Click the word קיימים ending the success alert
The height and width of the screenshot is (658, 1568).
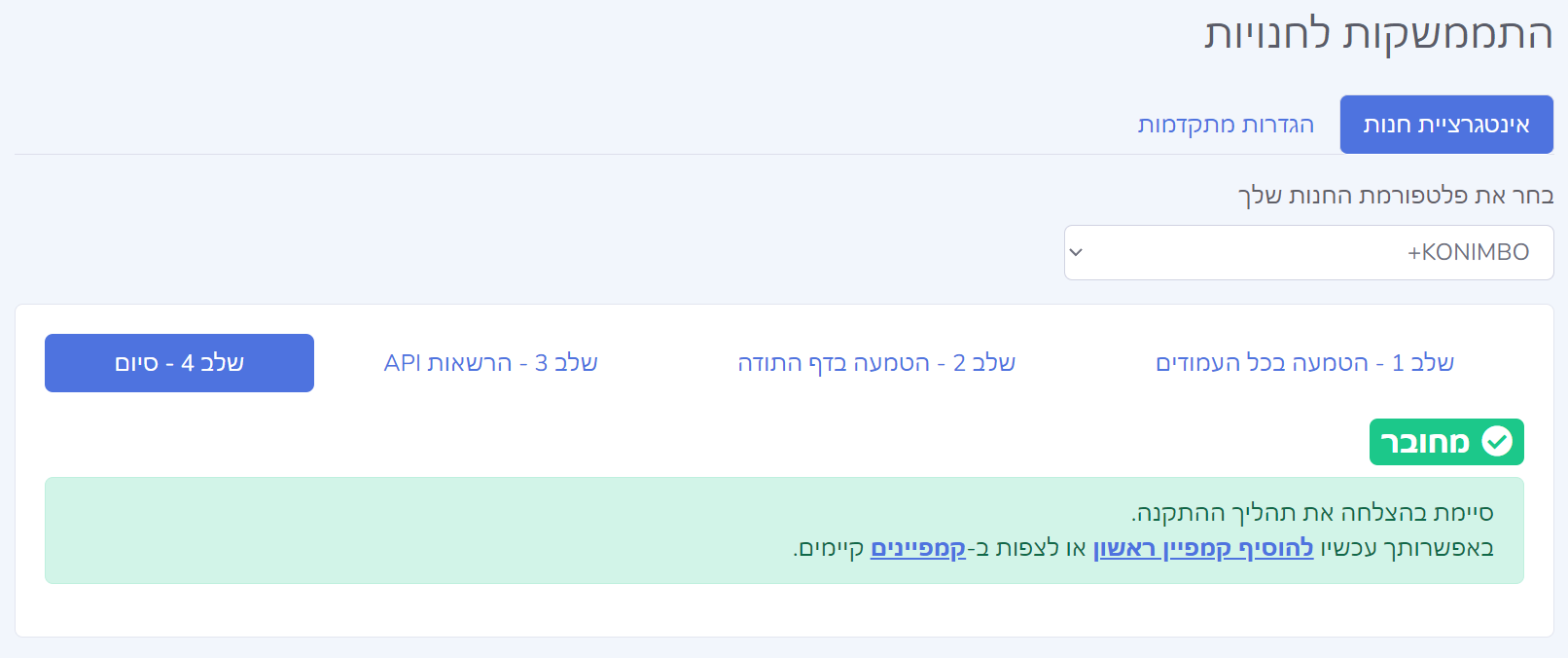pyautogui.click(x=829, y=548)
